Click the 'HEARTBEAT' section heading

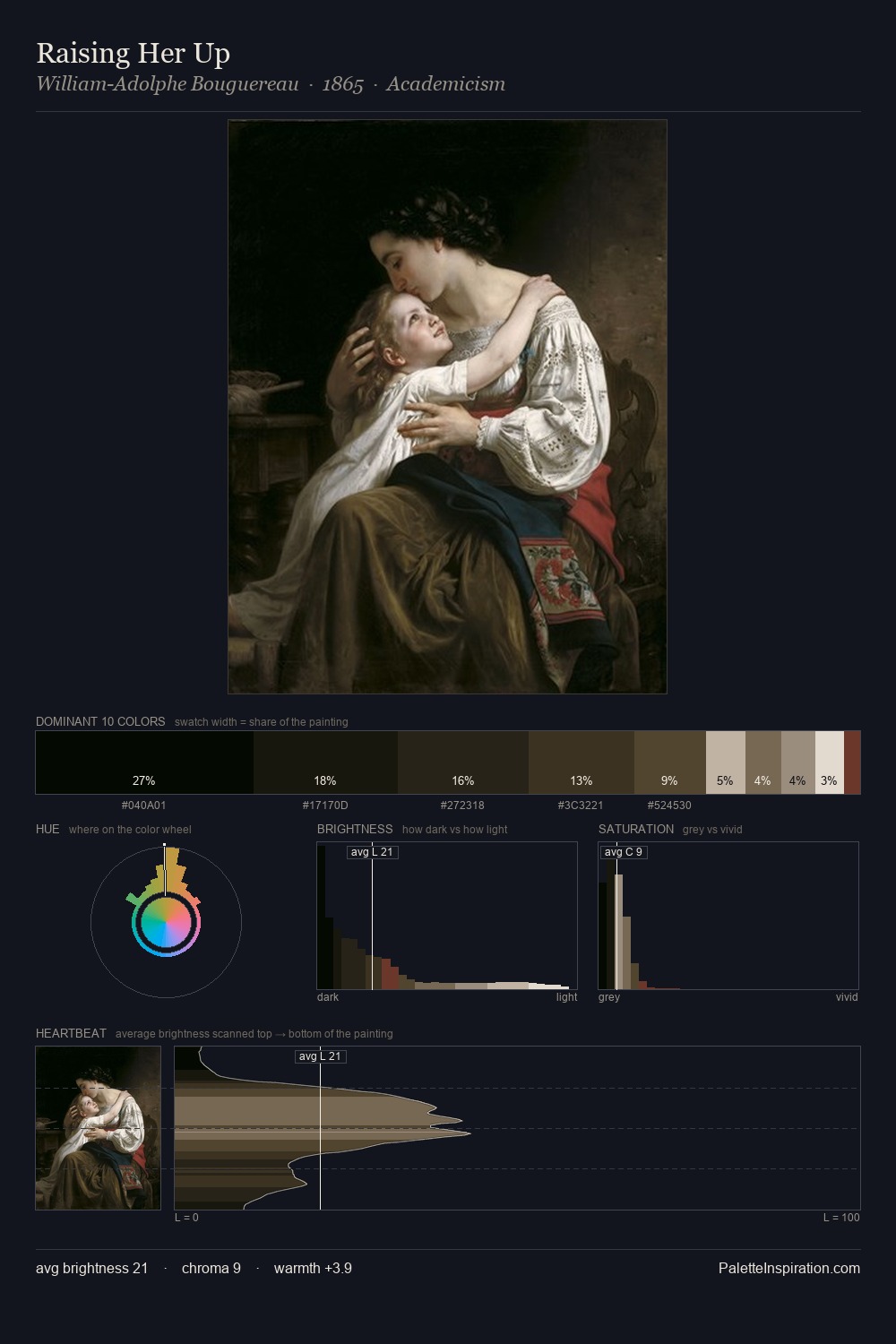(71, 1033)
